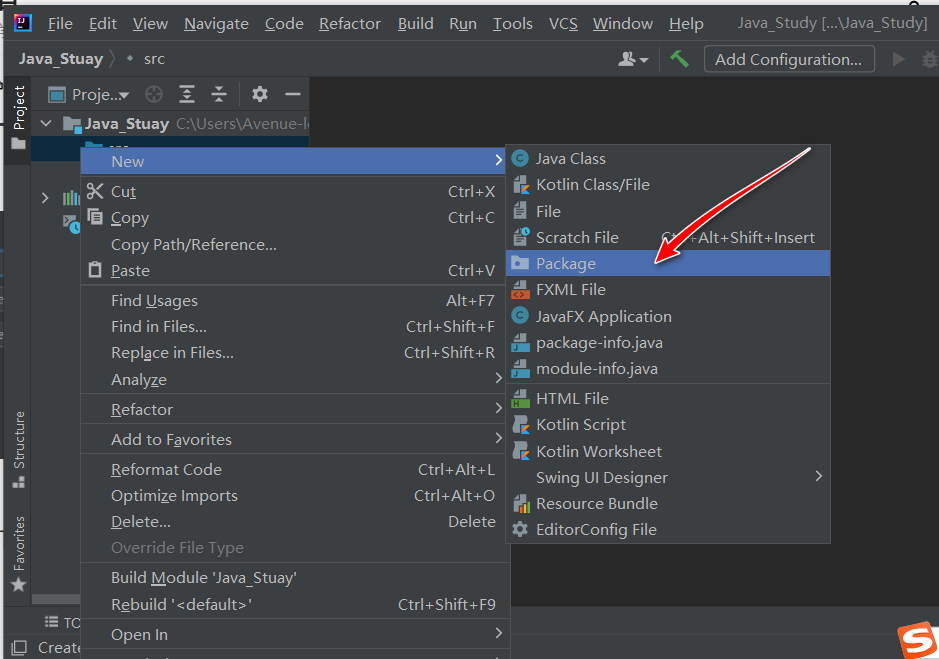The width and height of the screenshot is (939, 659).
Task: Open the Project view dropdown
Action: point(88,94)
